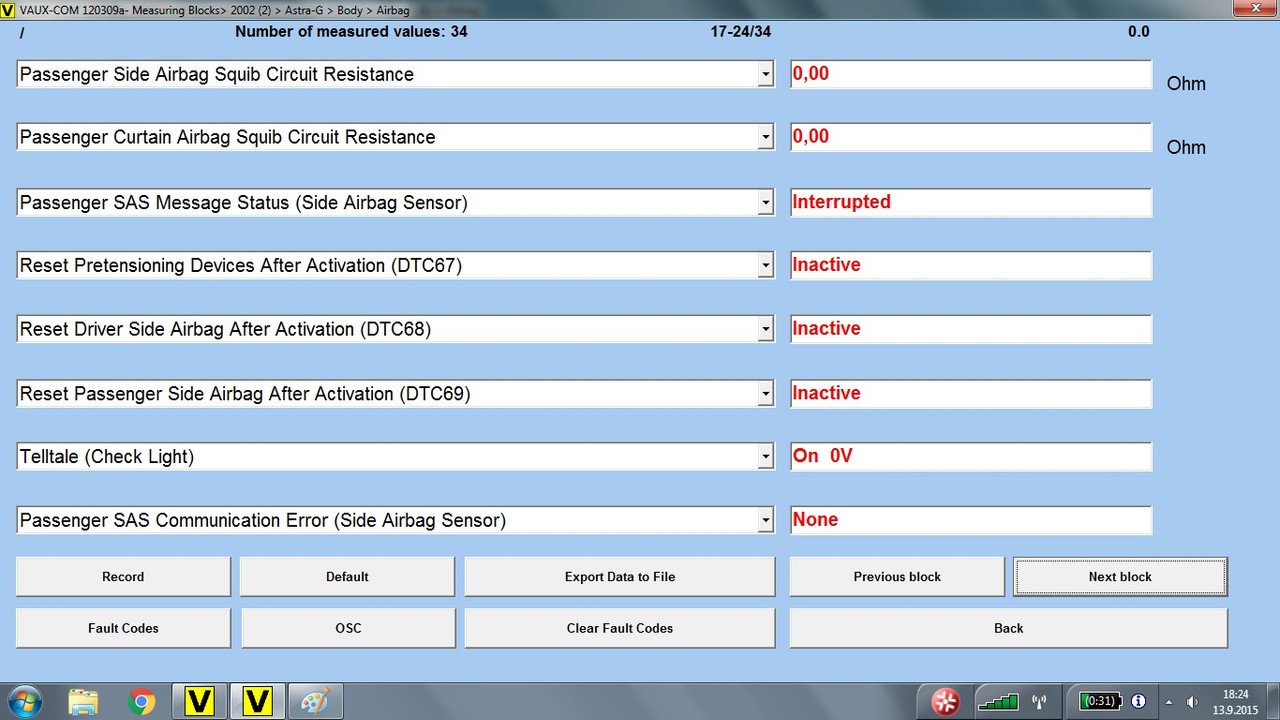Click the DTC68 Inactive value field
This screenshot has width=1280, height=720.
[971, 329]
